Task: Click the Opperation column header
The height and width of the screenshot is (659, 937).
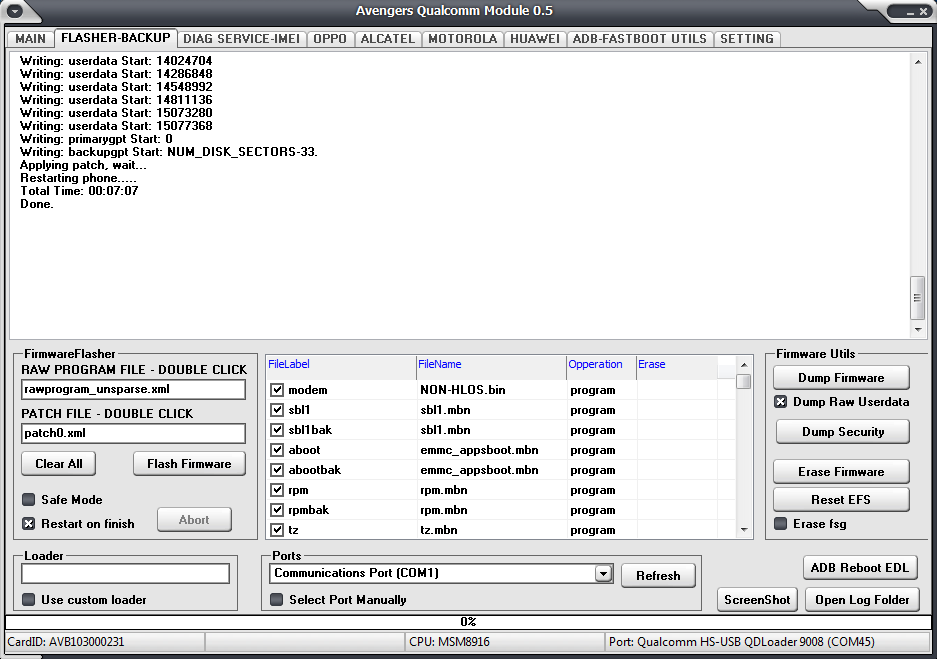Action: click(x=601, y=364)
